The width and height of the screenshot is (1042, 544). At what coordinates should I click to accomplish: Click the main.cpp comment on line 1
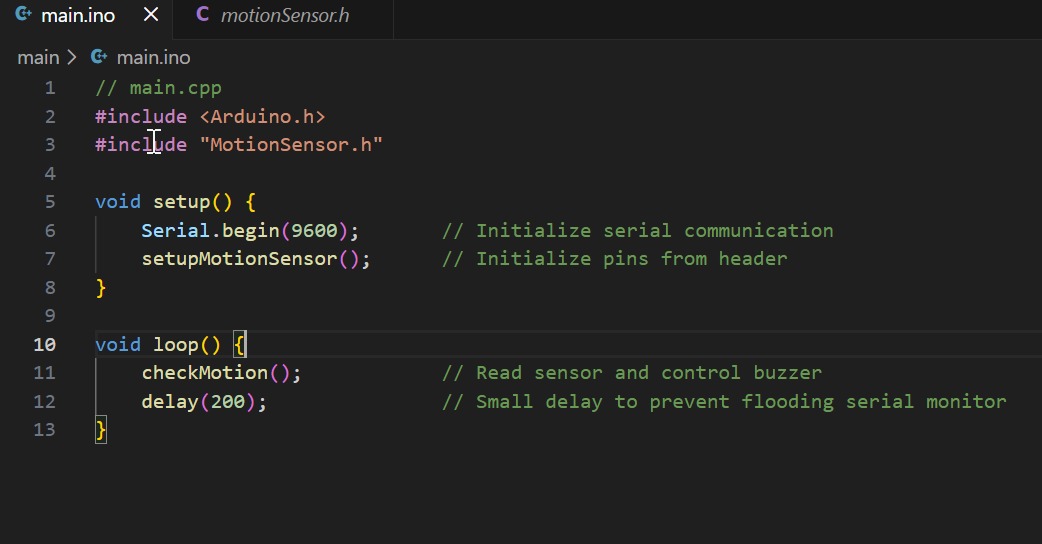(158, 88)
